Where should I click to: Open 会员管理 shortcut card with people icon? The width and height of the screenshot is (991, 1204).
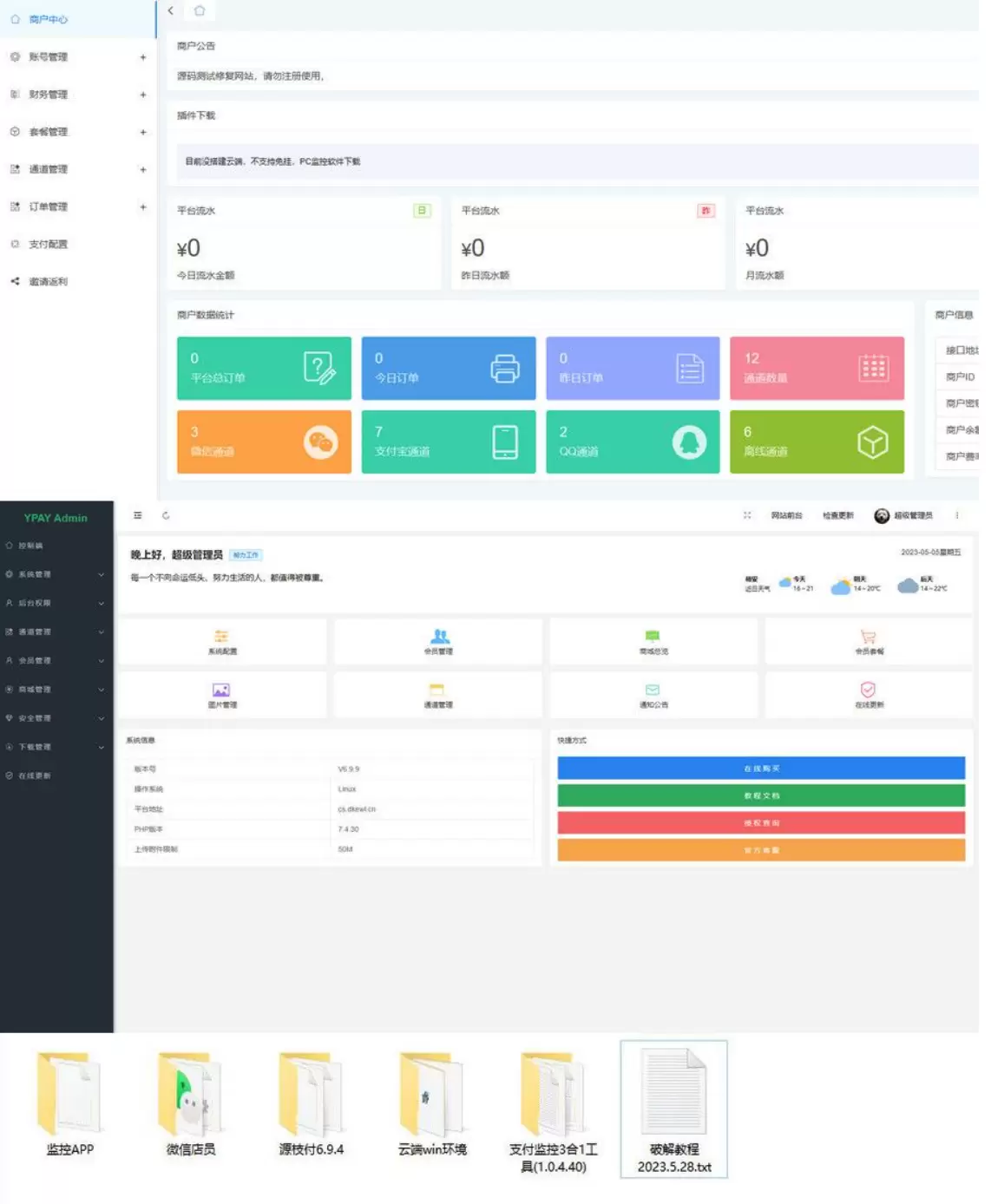coord(438,642)
